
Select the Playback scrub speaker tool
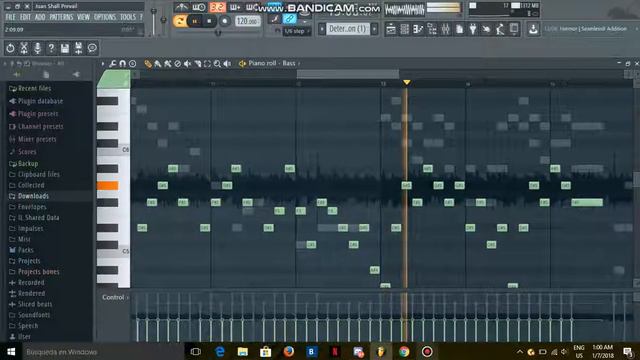click(227, 64)
